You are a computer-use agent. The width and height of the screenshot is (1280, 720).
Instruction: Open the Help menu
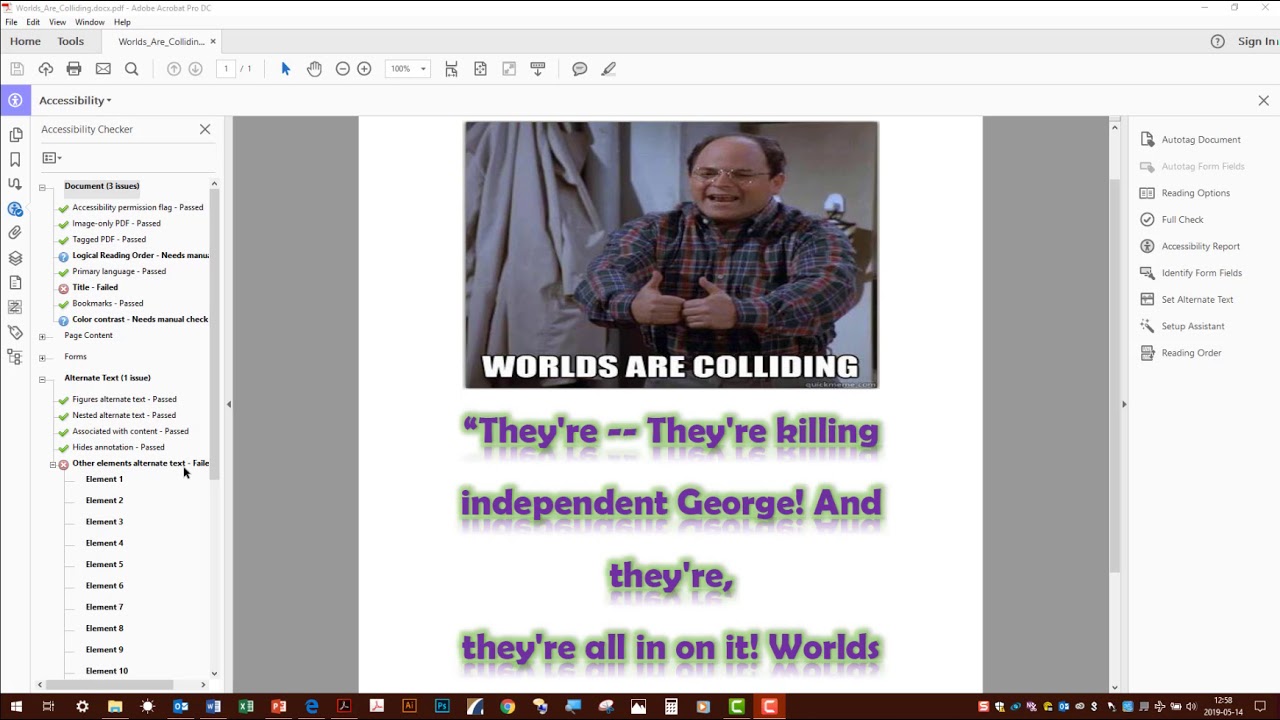(x=122, y=22)
